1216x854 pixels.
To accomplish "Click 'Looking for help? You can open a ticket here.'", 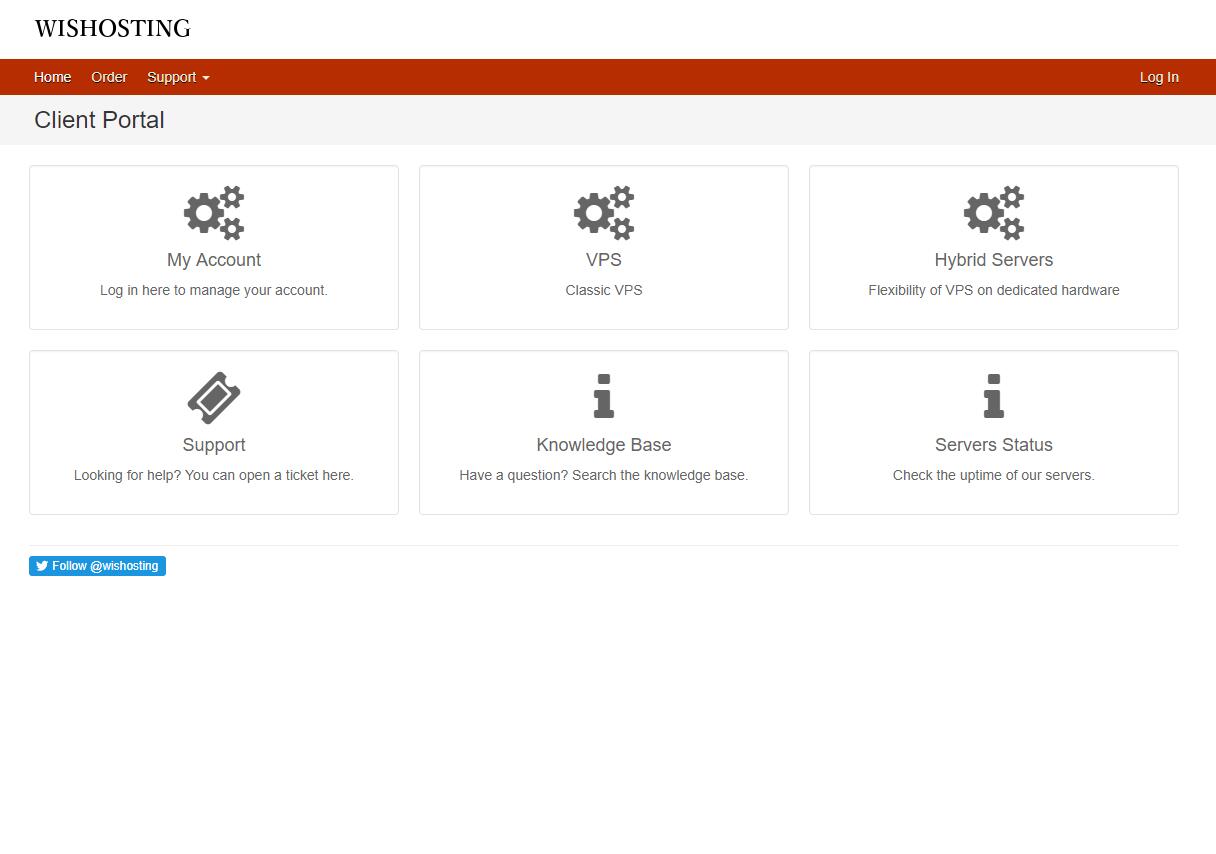I will [214, 475].
